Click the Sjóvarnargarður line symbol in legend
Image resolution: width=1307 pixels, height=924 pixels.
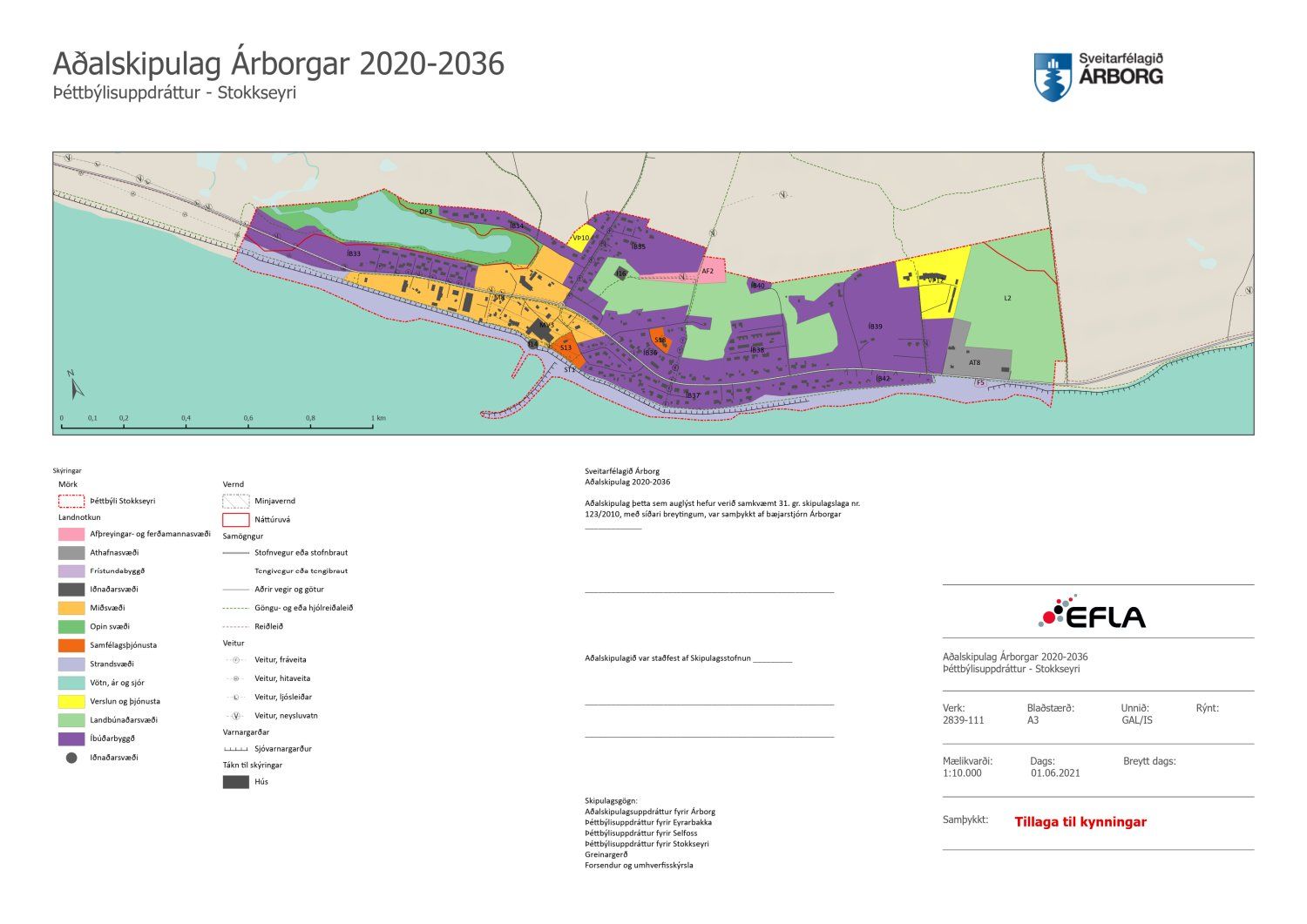(x=236, y=749)
